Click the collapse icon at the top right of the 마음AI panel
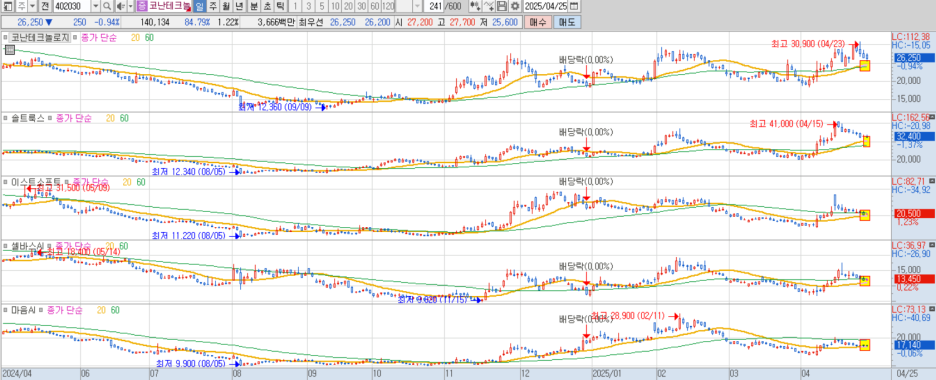This screenshot has width=936, height=380. point(932,308)
